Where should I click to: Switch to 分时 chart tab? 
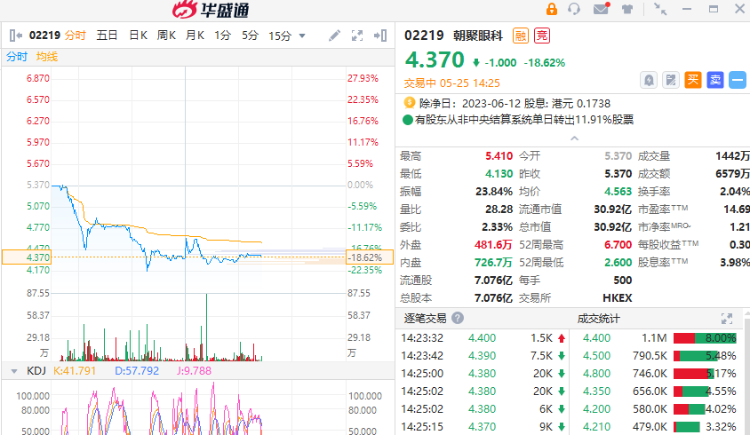75,35
